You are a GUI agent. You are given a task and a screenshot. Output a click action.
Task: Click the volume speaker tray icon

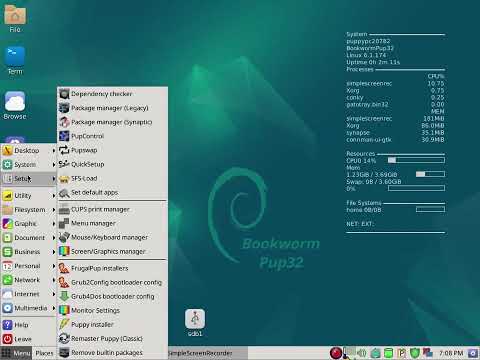coord(362,353)
